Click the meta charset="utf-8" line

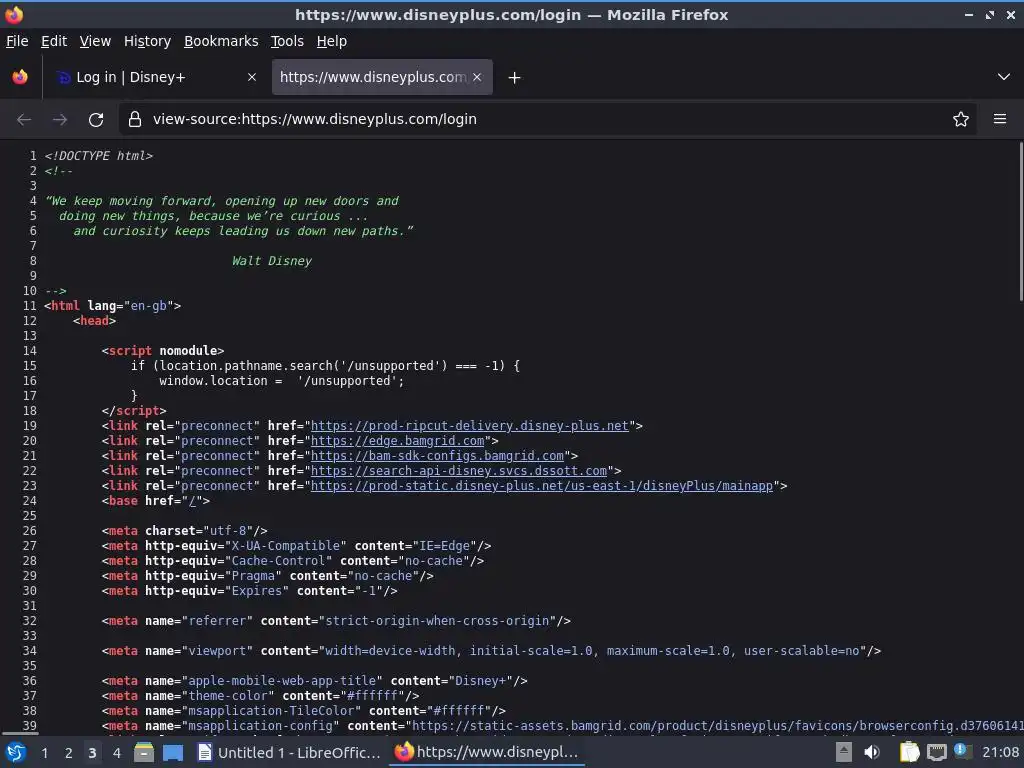[x=185, y=531]
